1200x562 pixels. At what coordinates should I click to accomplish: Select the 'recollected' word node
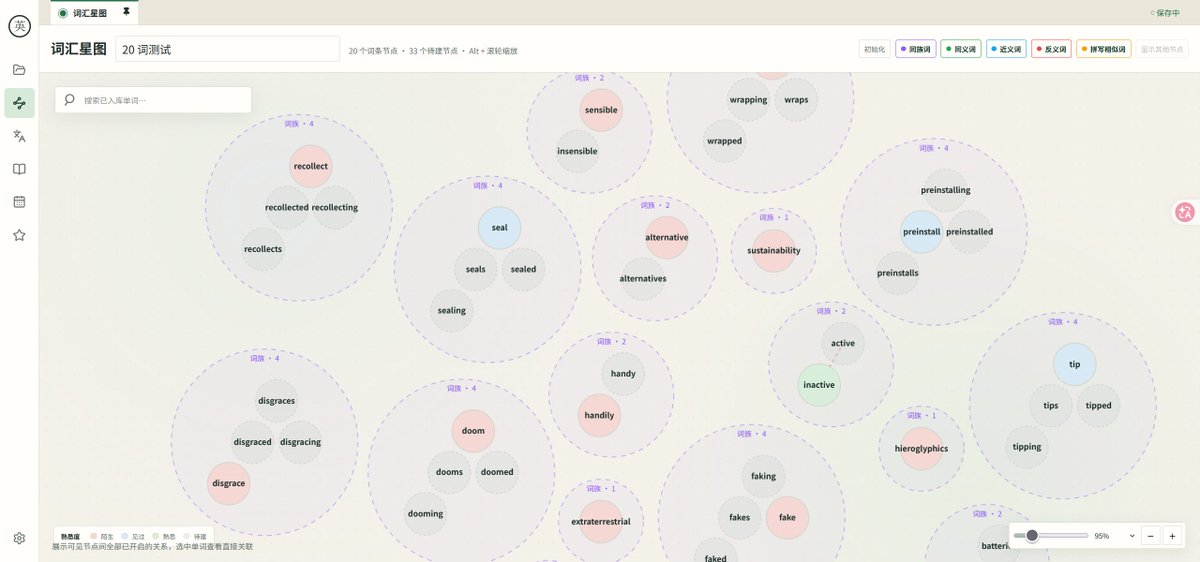[x=287, y=207]
